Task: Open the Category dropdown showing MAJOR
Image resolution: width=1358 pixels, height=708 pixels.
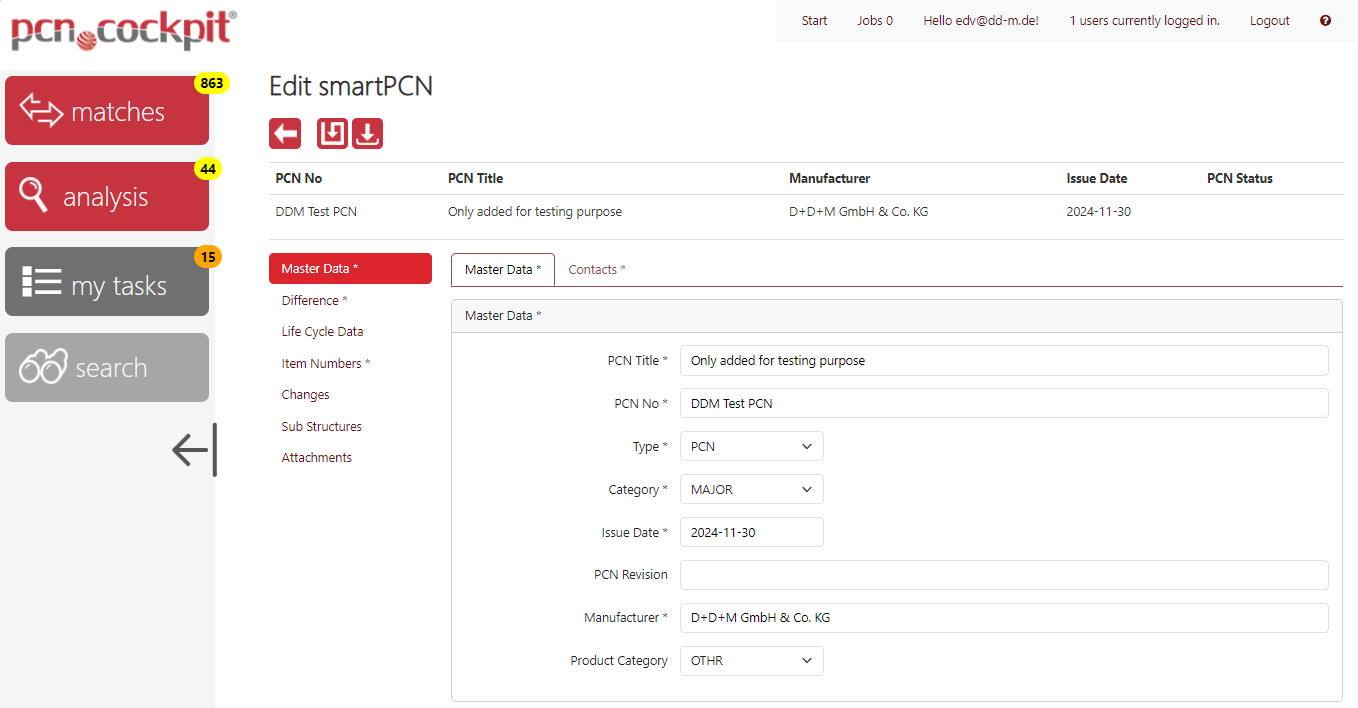Action: [x=751, y=489]
